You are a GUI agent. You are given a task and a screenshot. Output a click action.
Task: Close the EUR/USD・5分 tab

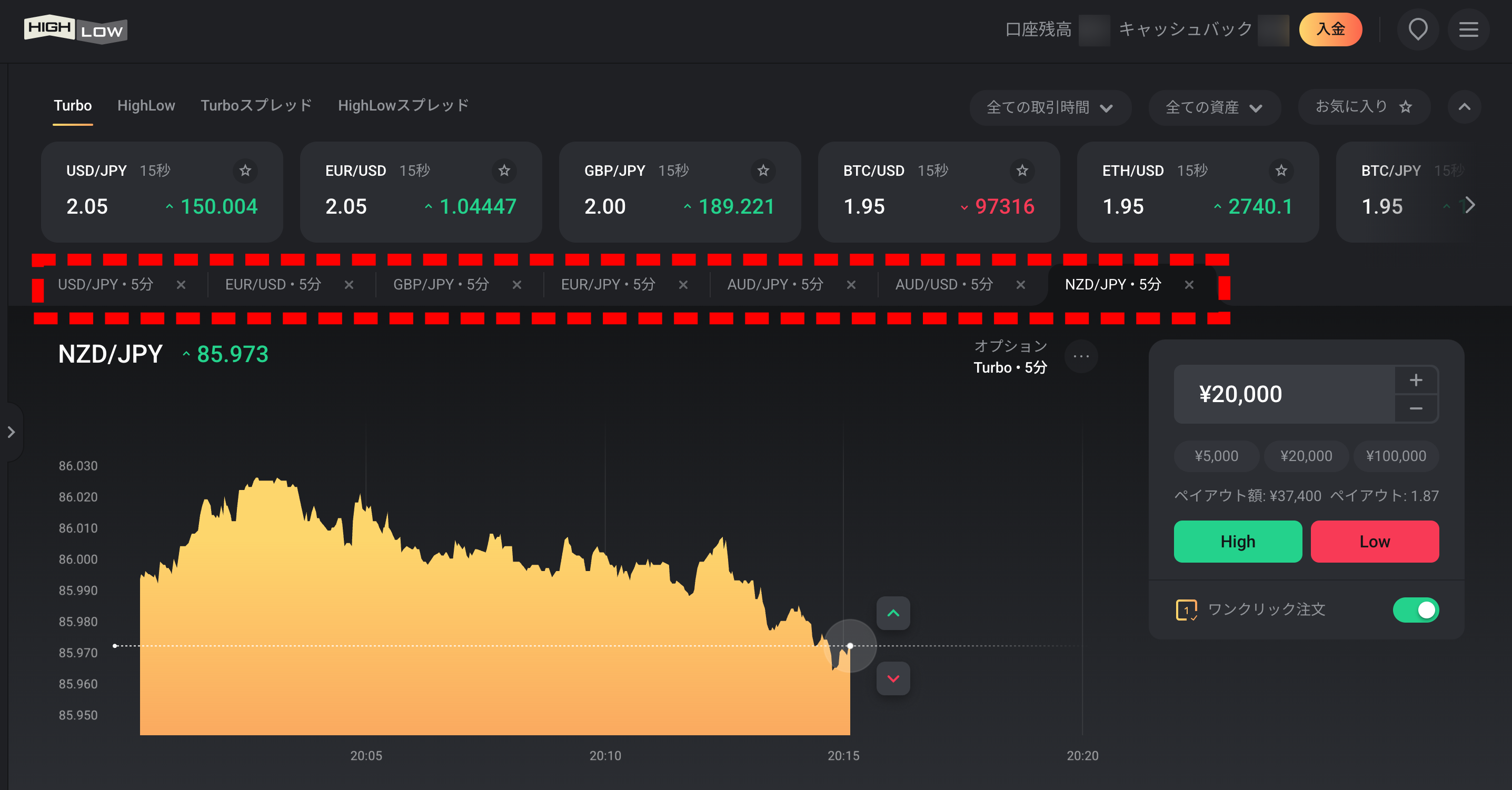(x=349, y=285)
